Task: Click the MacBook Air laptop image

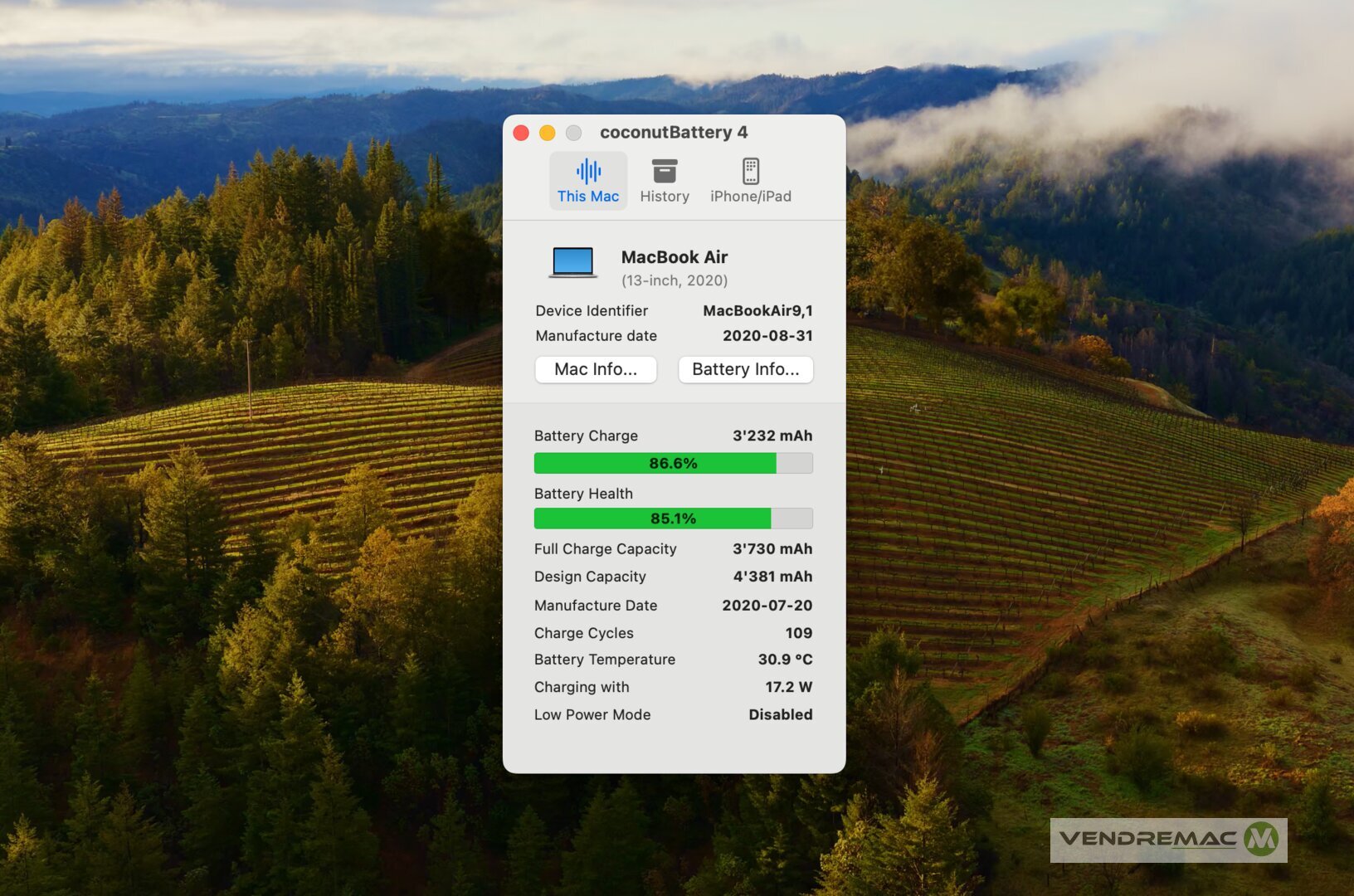Action: point(572,262)
